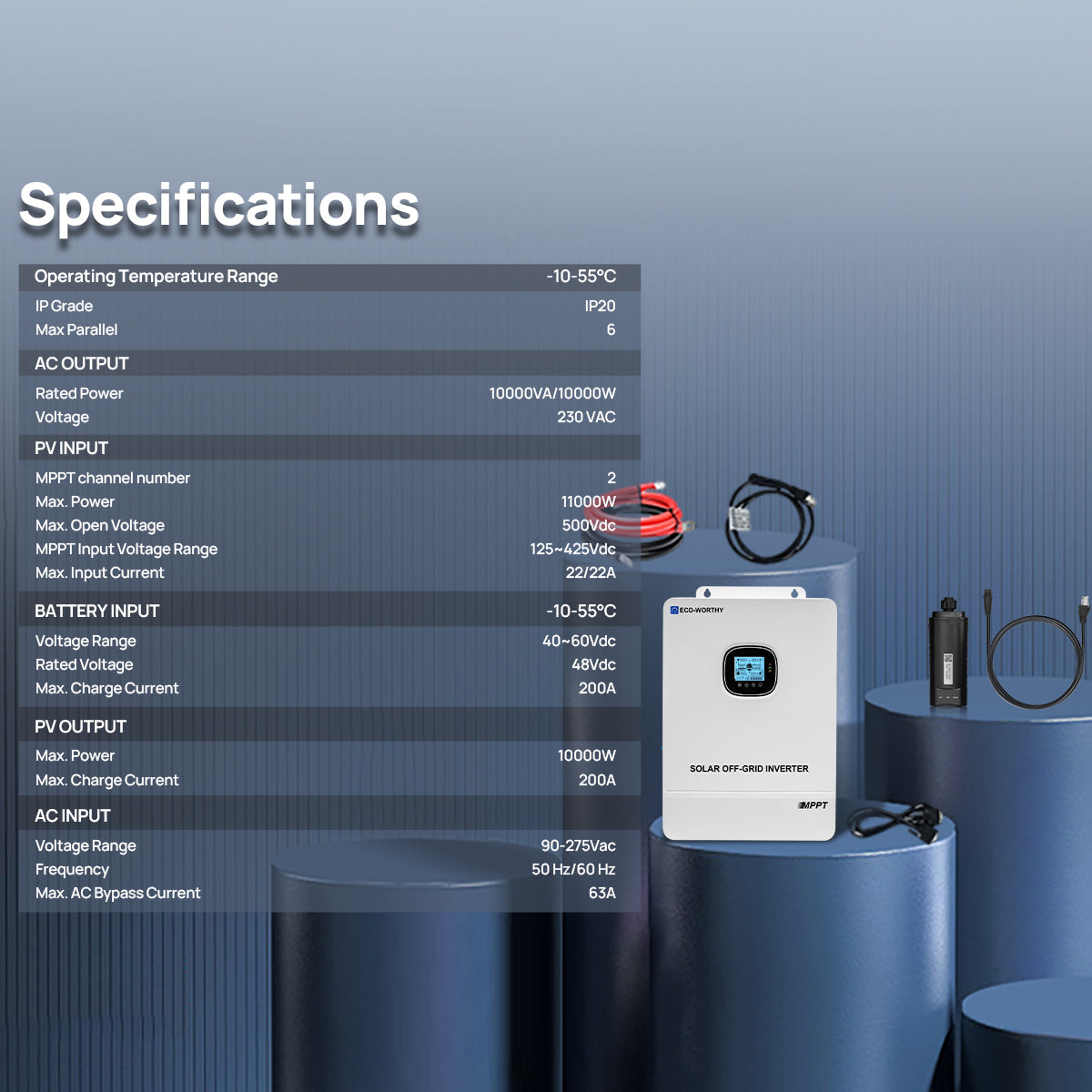Click the 200A value under PV OUTPUT
Image resolution: width=1092 pixels, height=1092 pixels.
pyautogui.click(x=597, y=780)
